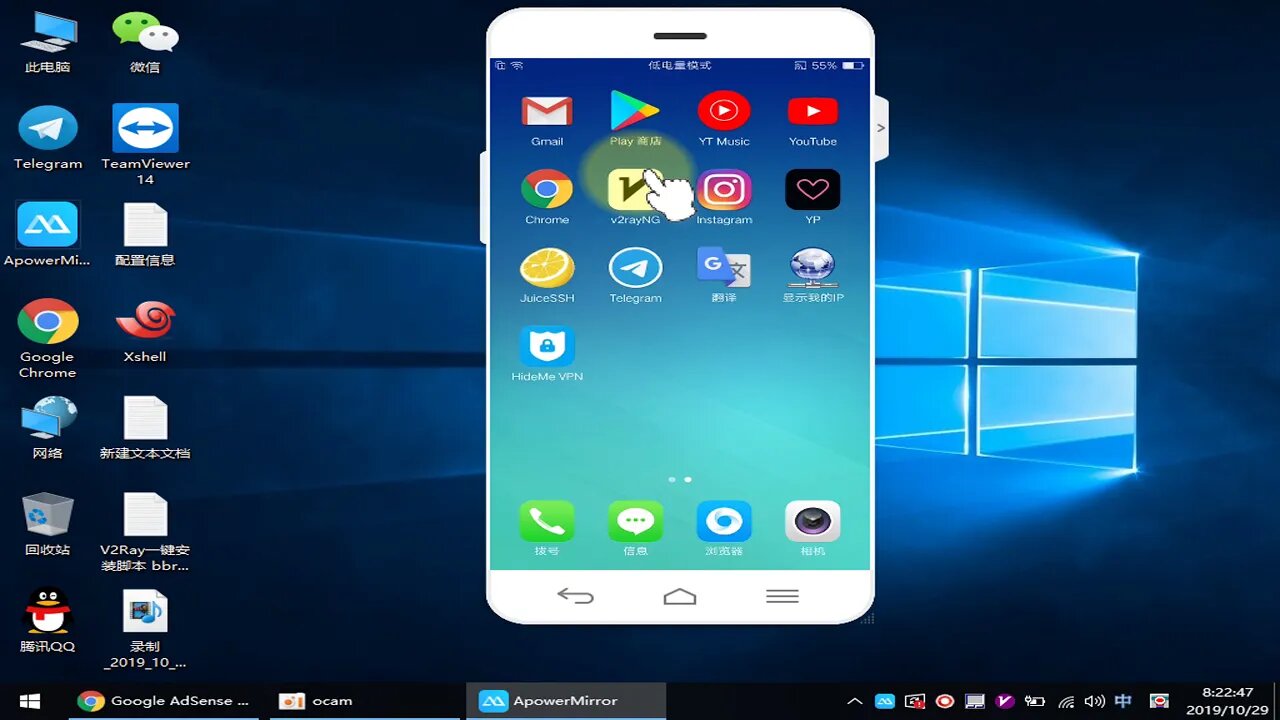
Task: Switch to ocam taskbar window
Action: click(x=363, y=701)
